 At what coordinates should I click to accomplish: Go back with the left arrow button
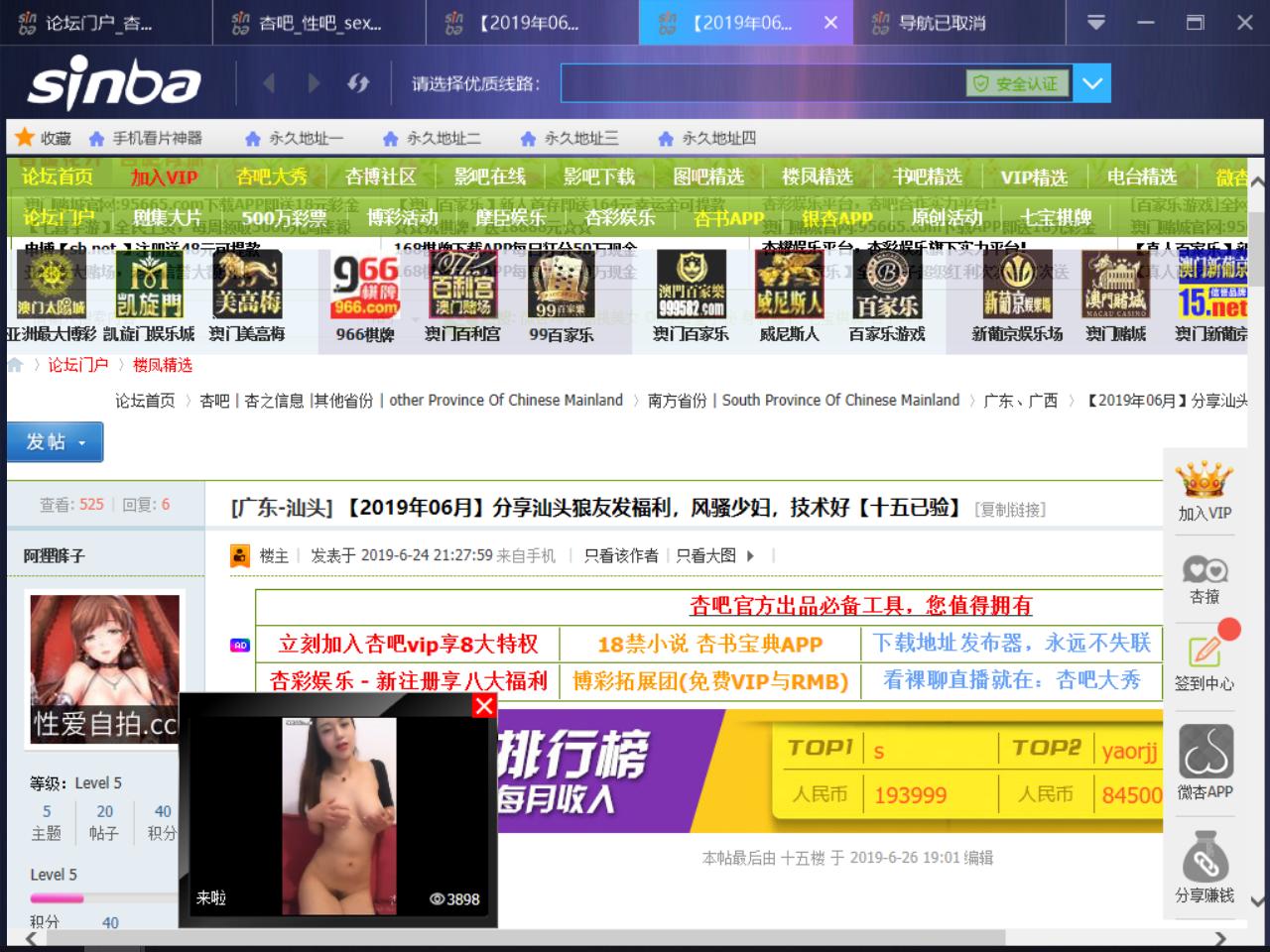(x=269, y=83)
